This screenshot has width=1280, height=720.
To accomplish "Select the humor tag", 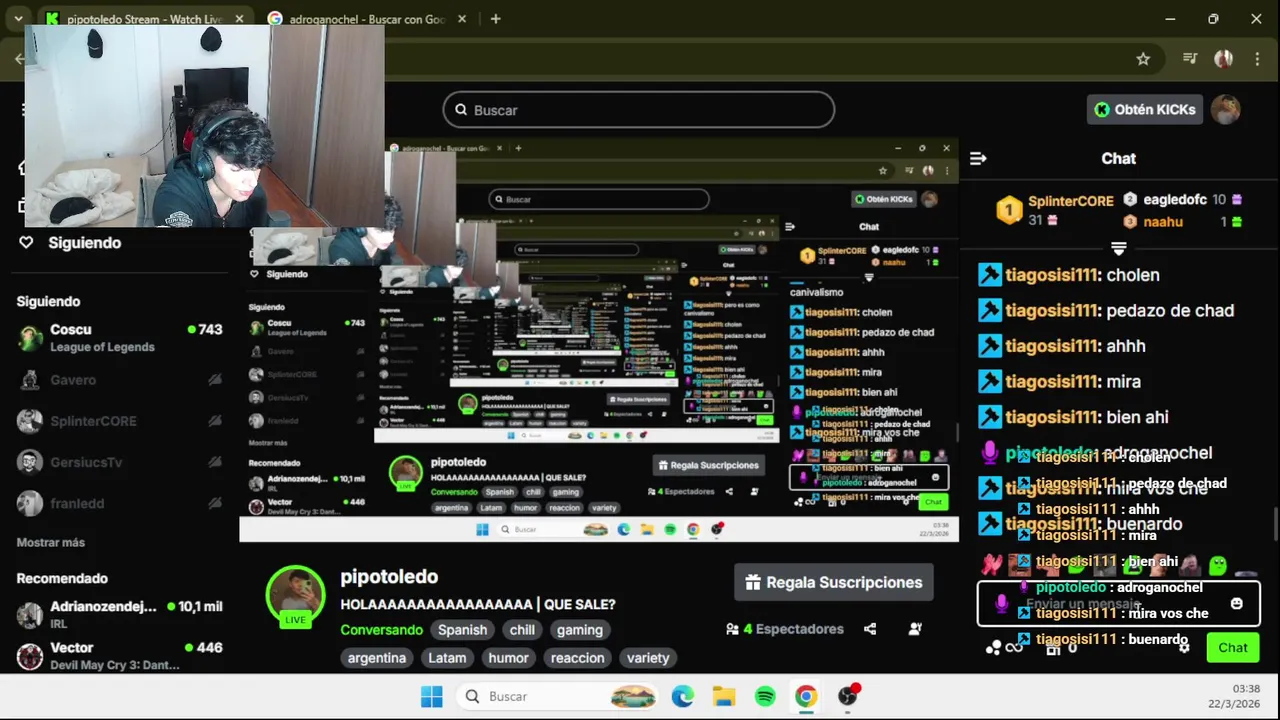I will [x=508, y=658].
